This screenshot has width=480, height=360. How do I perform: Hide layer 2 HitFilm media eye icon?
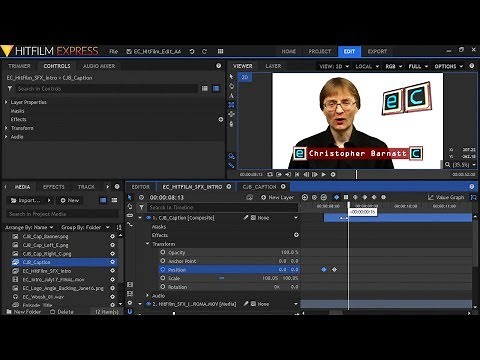(148, 304)
